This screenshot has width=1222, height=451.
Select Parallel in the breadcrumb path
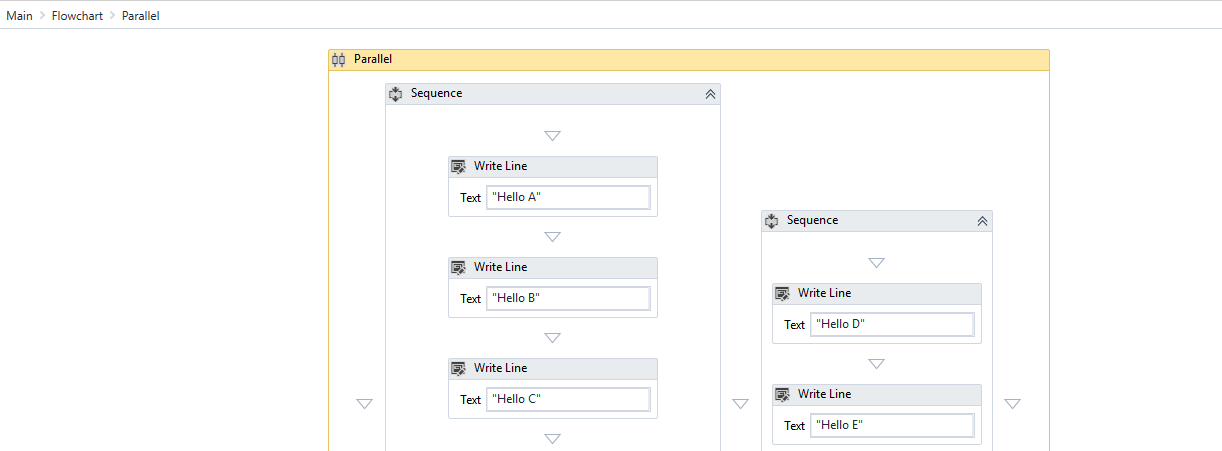point(141,16)
